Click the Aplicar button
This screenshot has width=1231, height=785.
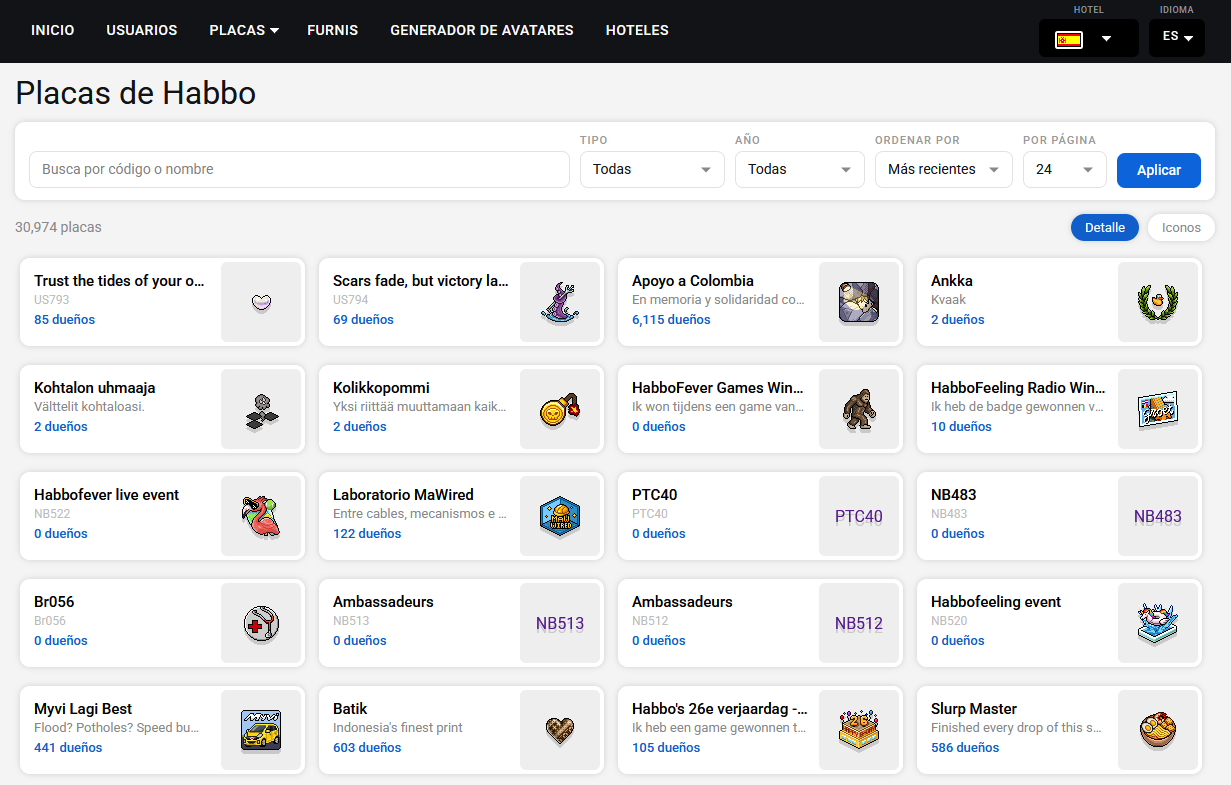tap(1159, 170)
